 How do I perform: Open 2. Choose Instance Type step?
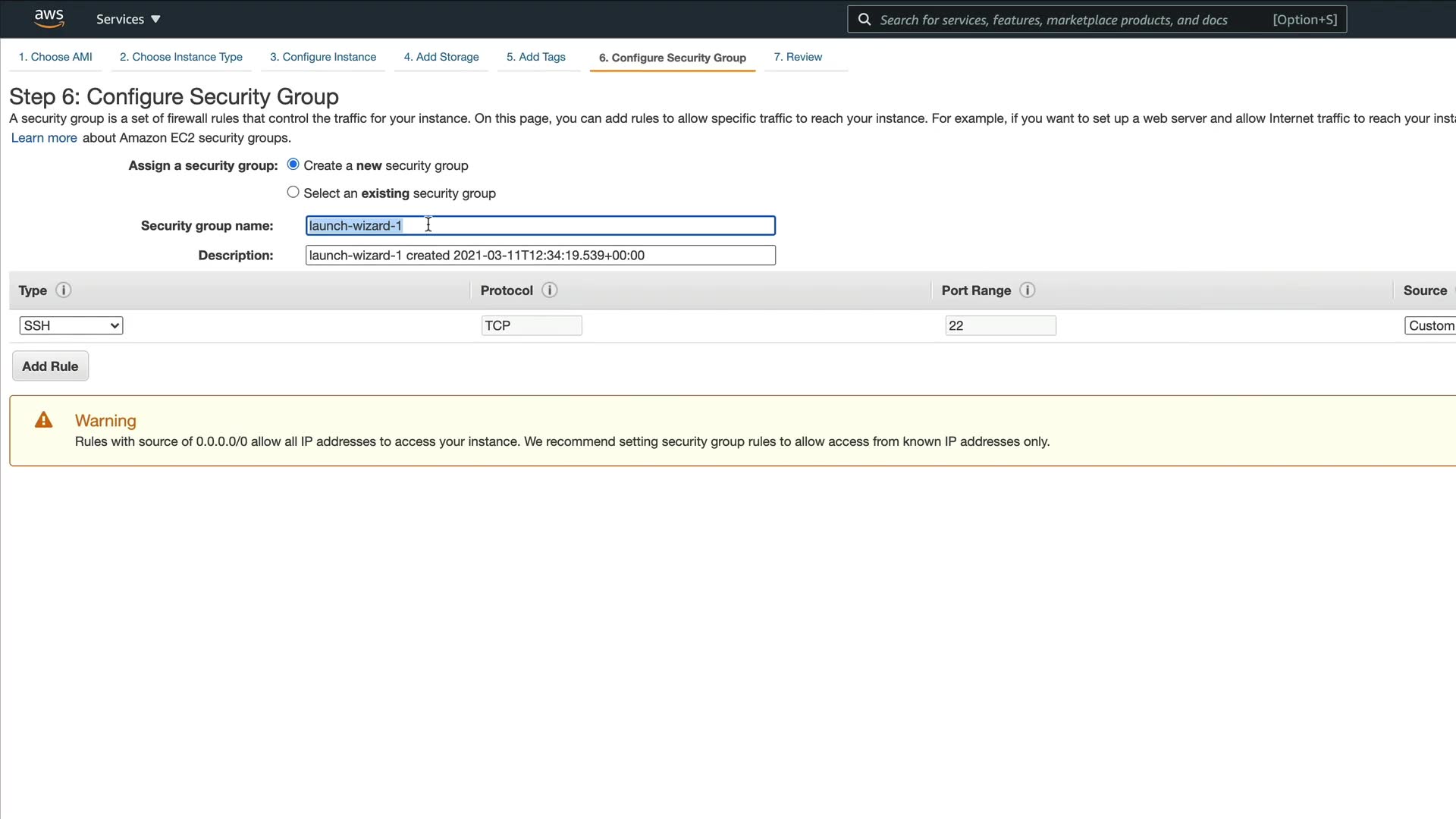point(181,57)
